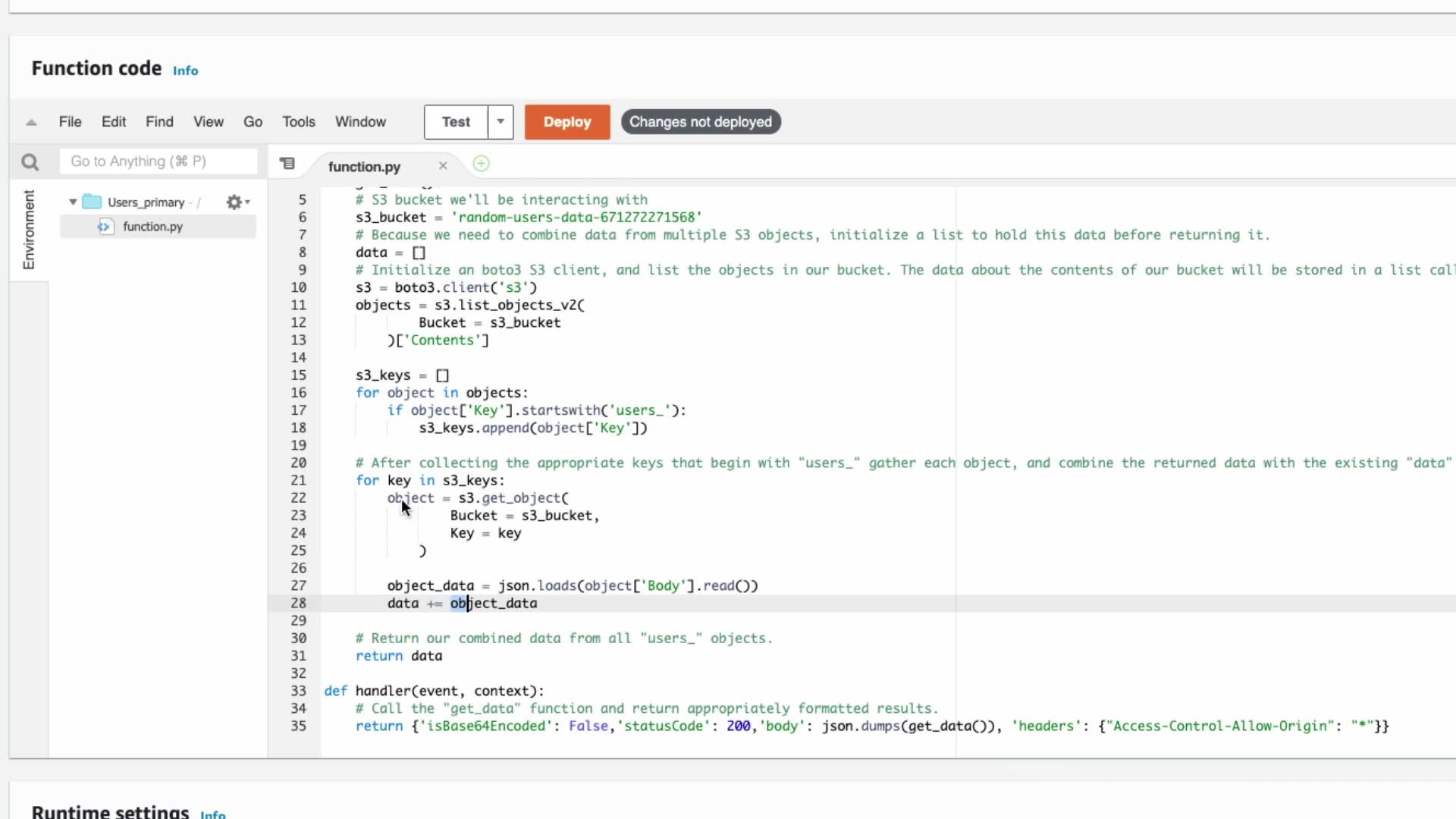This screenshot has height=819, width=1456.
Task: Open Function code Info link
Action: point(185,71)
